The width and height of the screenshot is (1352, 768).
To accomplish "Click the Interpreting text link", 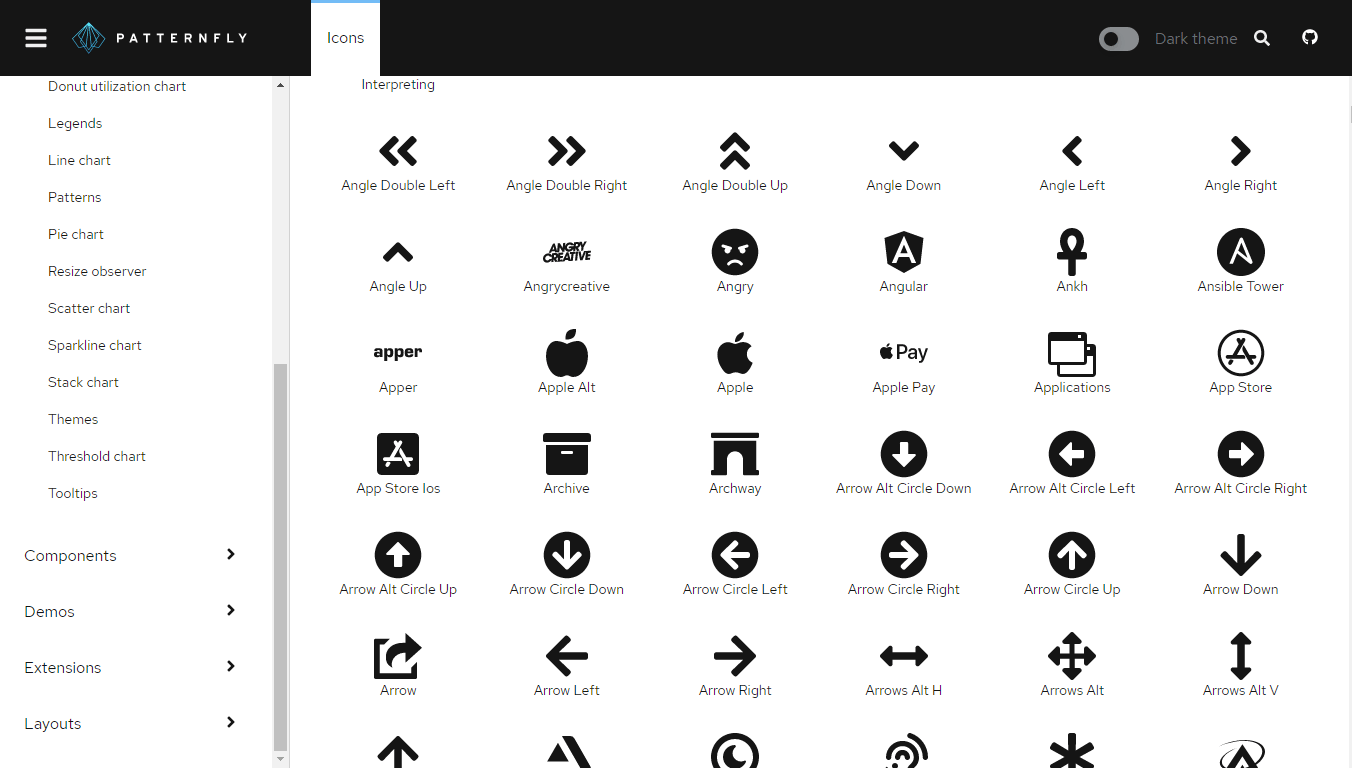I will [x=398, y=84].
